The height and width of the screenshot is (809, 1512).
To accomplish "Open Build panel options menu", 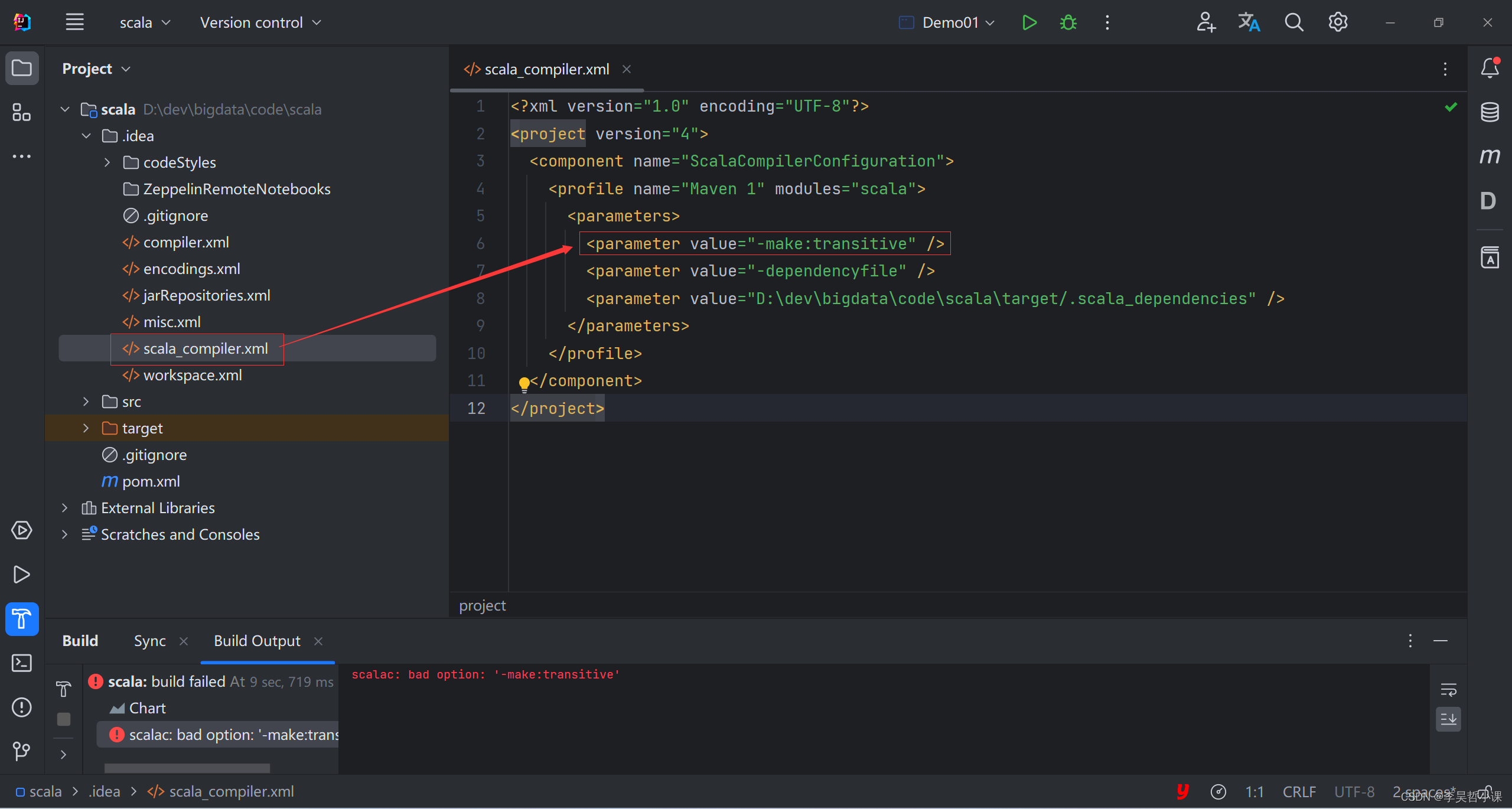I will point(1410,641).
